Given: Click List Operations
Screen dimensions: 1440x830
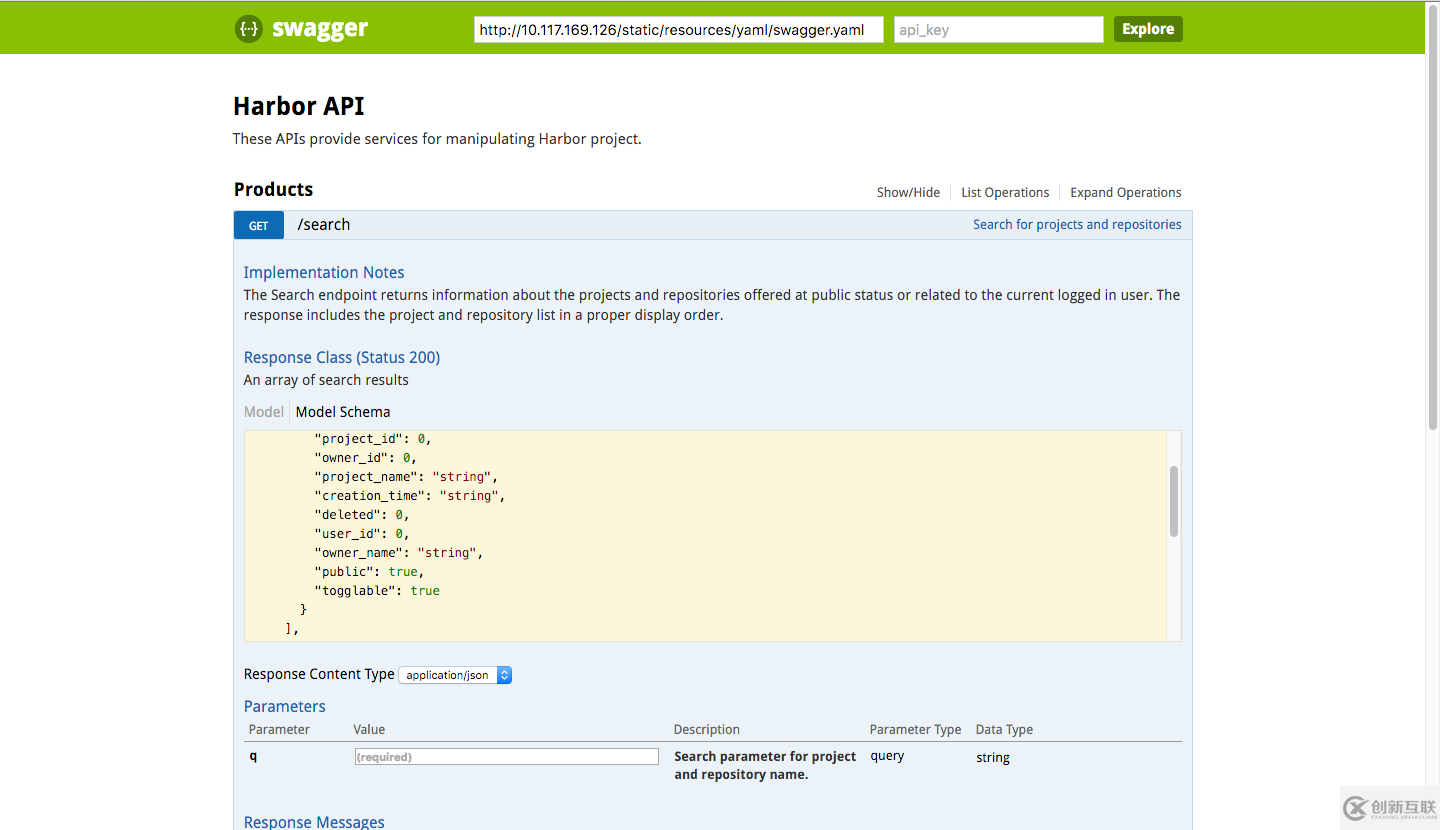Looking at the screenshot, I should tap(1005, 192).
